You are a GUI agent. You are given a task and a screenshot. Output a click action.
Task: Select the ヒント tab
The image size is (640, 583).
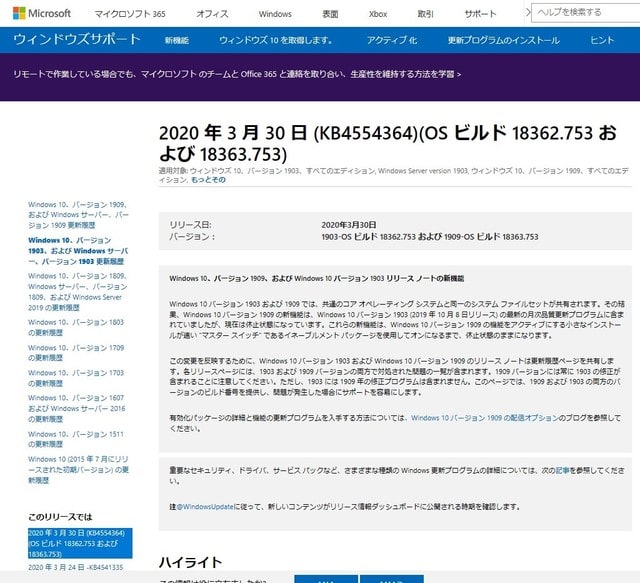(x=602, y=40)
